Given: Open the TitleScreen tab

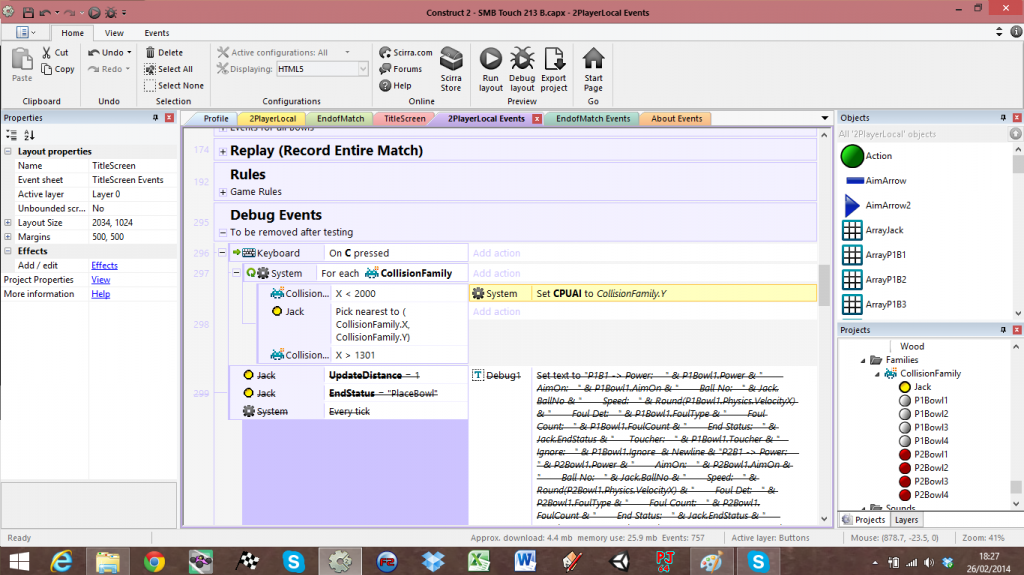Looking at the screenshot, I should (x=404, y=118).
